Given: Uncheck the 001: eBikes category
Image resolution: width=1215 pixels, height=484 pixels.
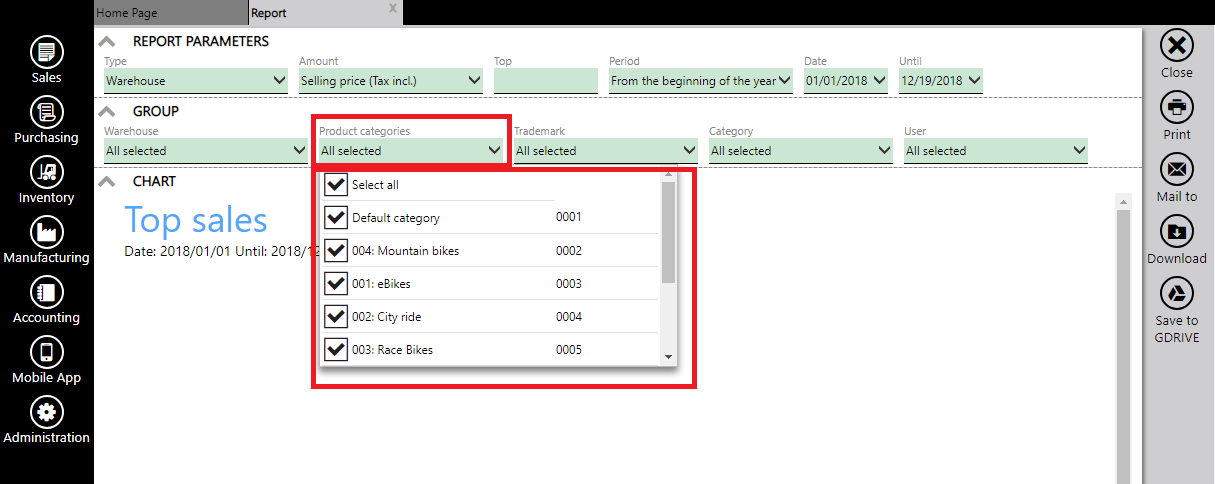Looking at the screenshot, I should pyautogui.click(x=336, y=284).
